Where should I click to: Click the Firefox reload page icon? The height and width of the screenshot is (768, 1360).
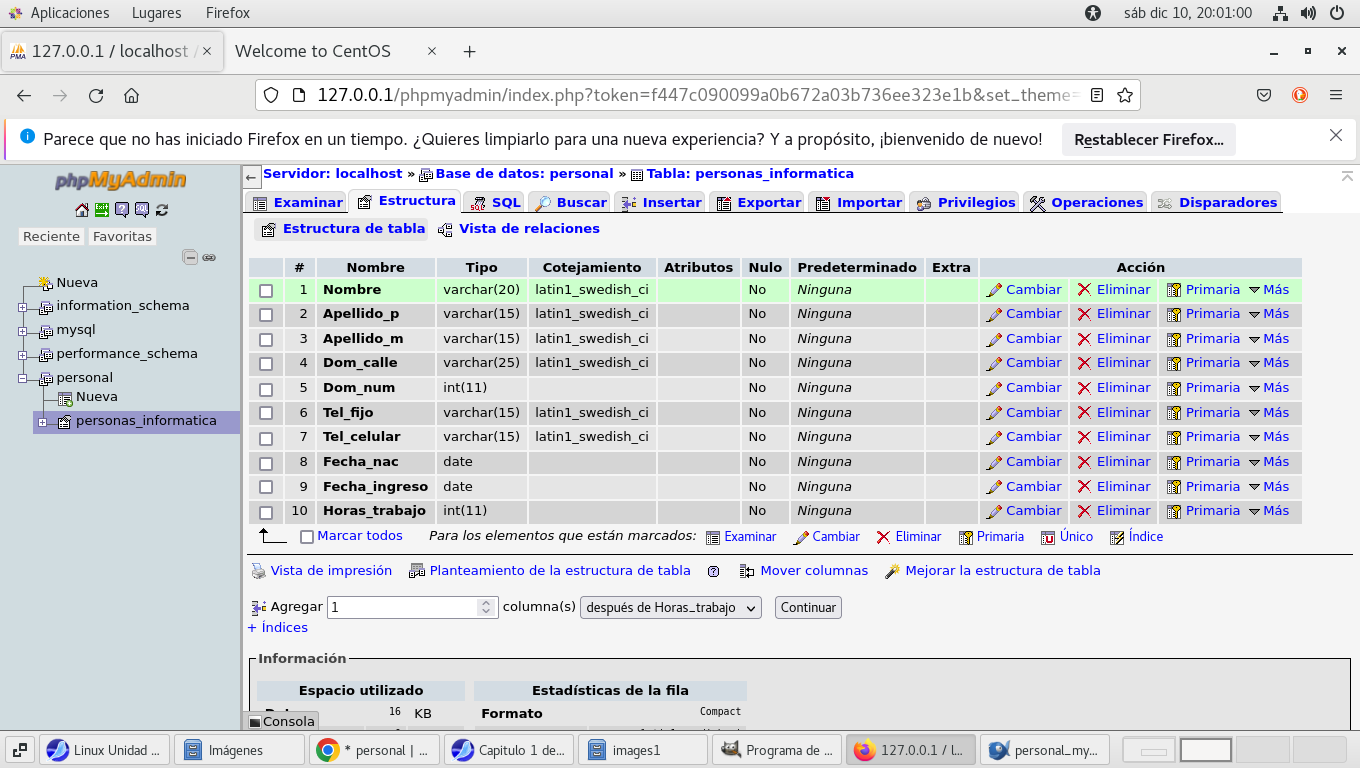click(96, 96)
